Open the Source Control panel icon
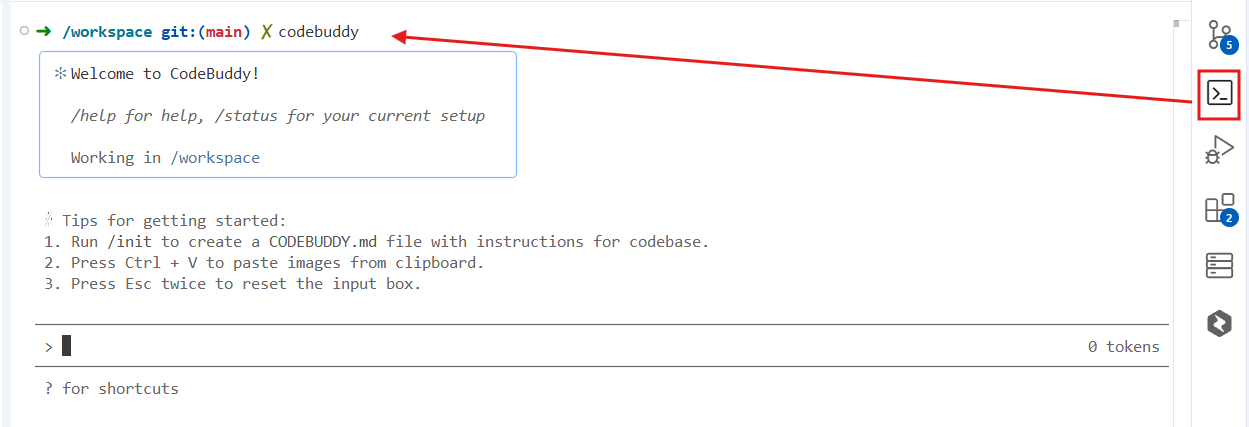 [x=1219, y=36]
